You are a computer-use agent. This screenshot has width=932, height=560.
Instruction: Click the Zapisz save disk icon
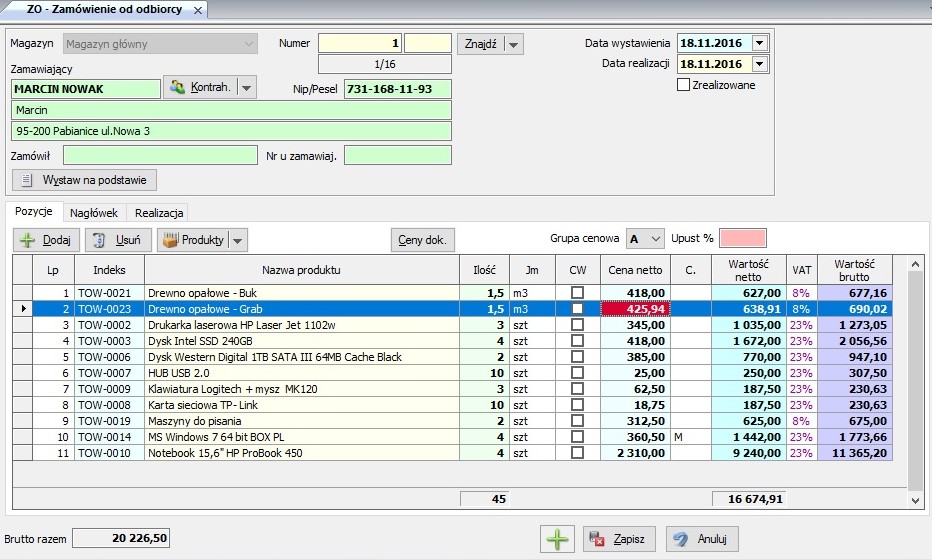click(596, 539)
